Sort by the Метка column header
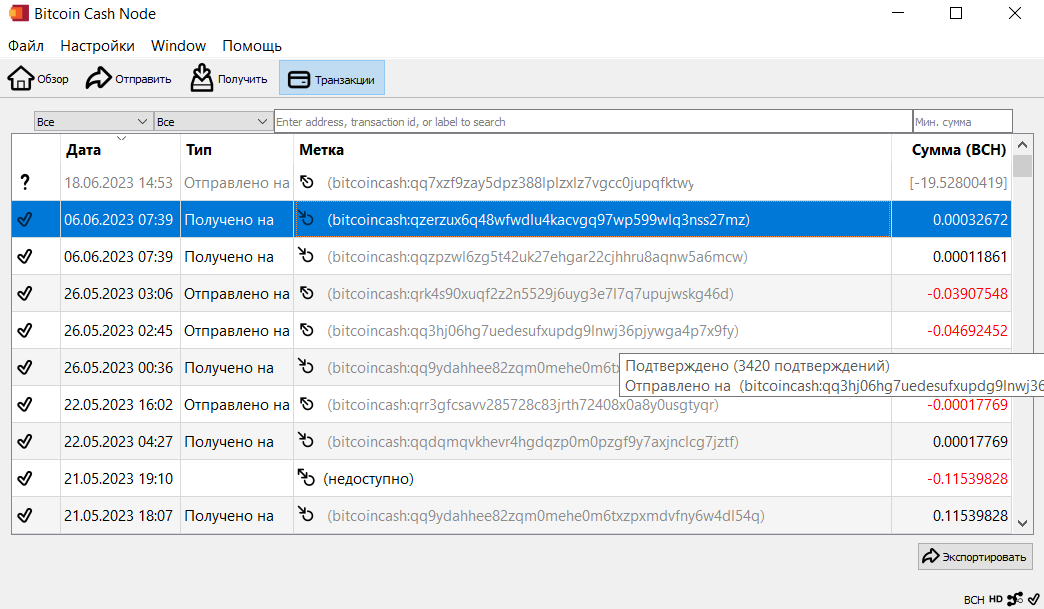Viewport: 1044px width, 609px height. point(592,150)
